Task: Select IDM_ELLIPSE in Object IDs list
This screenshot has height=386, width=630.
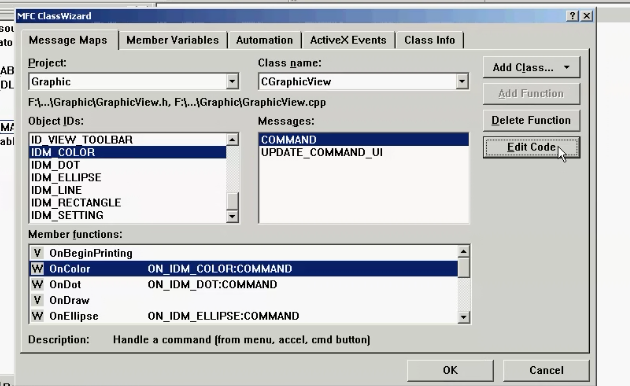Action: coord(128,178)
